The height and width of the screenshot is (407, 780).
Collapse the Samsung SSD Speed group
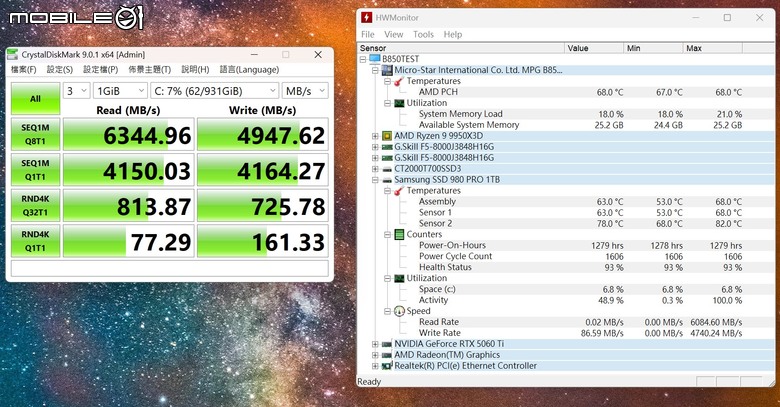click(x=387, y=311)
